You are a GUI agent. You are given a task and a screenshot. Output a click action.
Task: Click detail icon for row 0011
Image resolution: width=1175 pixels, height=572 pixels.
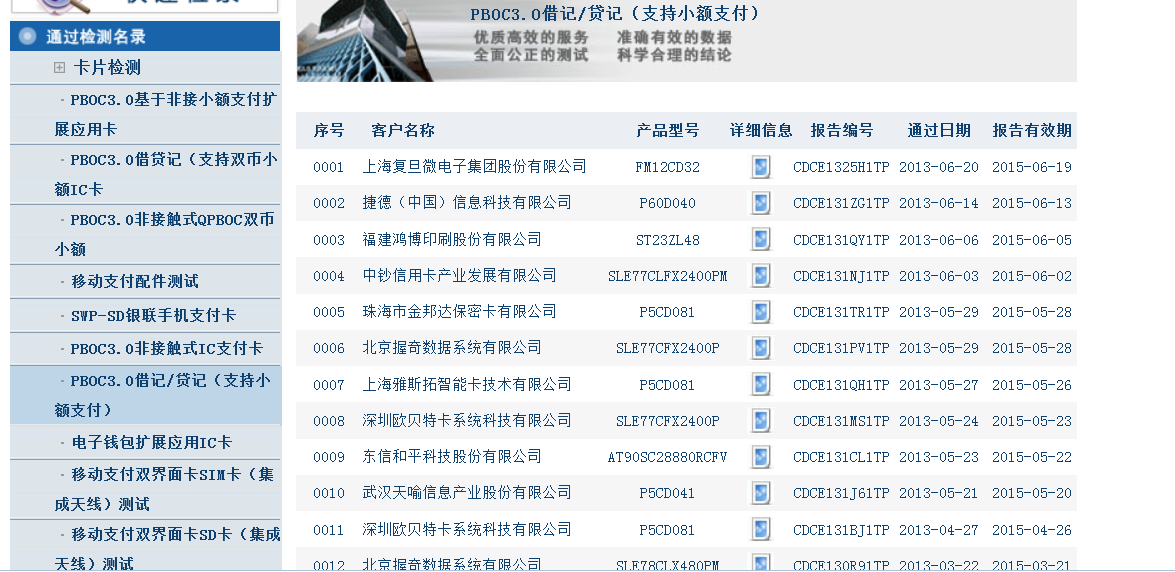tap(761, 529)
